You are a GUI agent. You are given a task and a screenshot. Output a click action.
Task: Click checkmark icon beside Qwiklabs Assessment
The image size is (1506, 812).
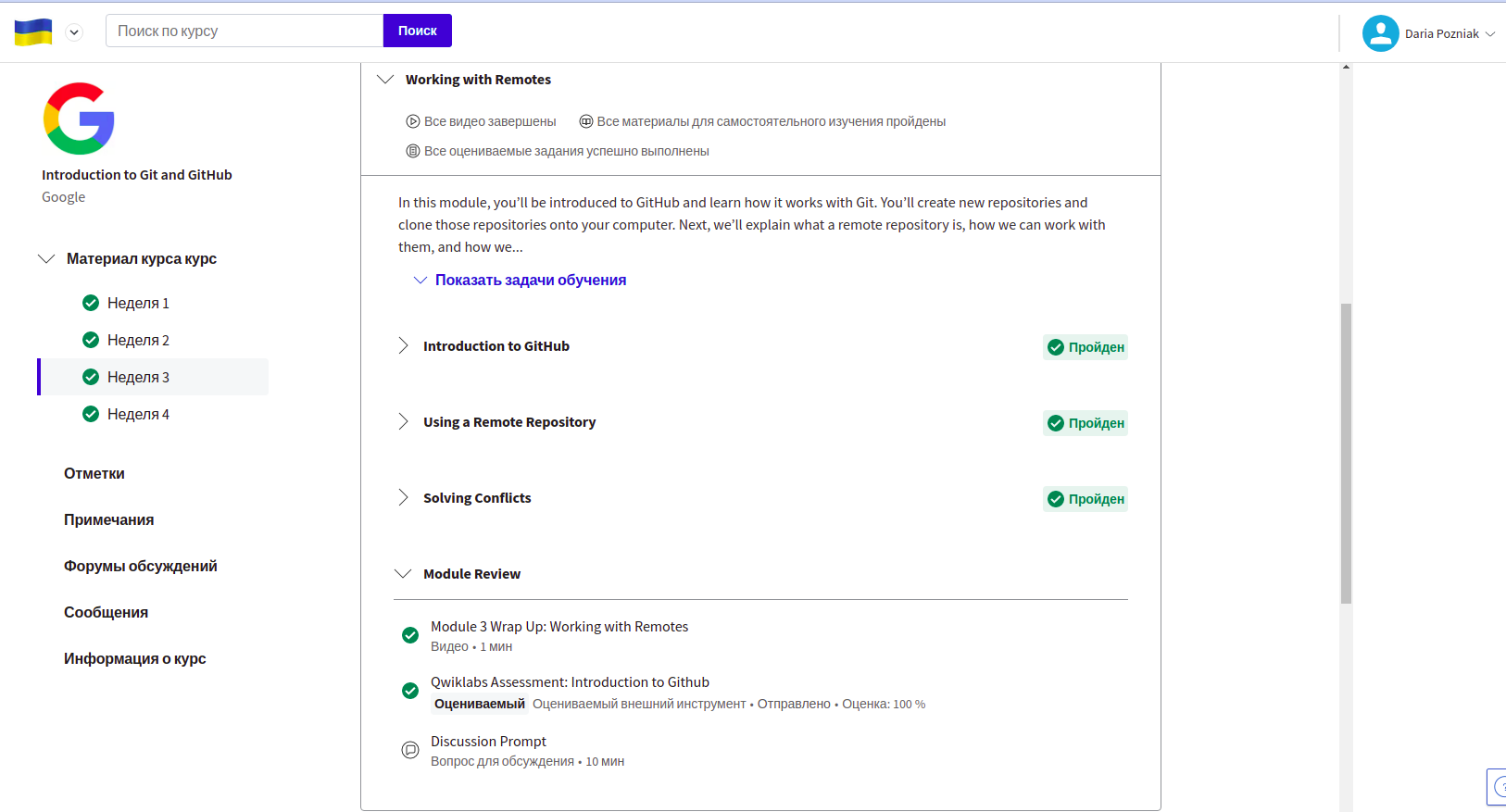coord(410,691)
